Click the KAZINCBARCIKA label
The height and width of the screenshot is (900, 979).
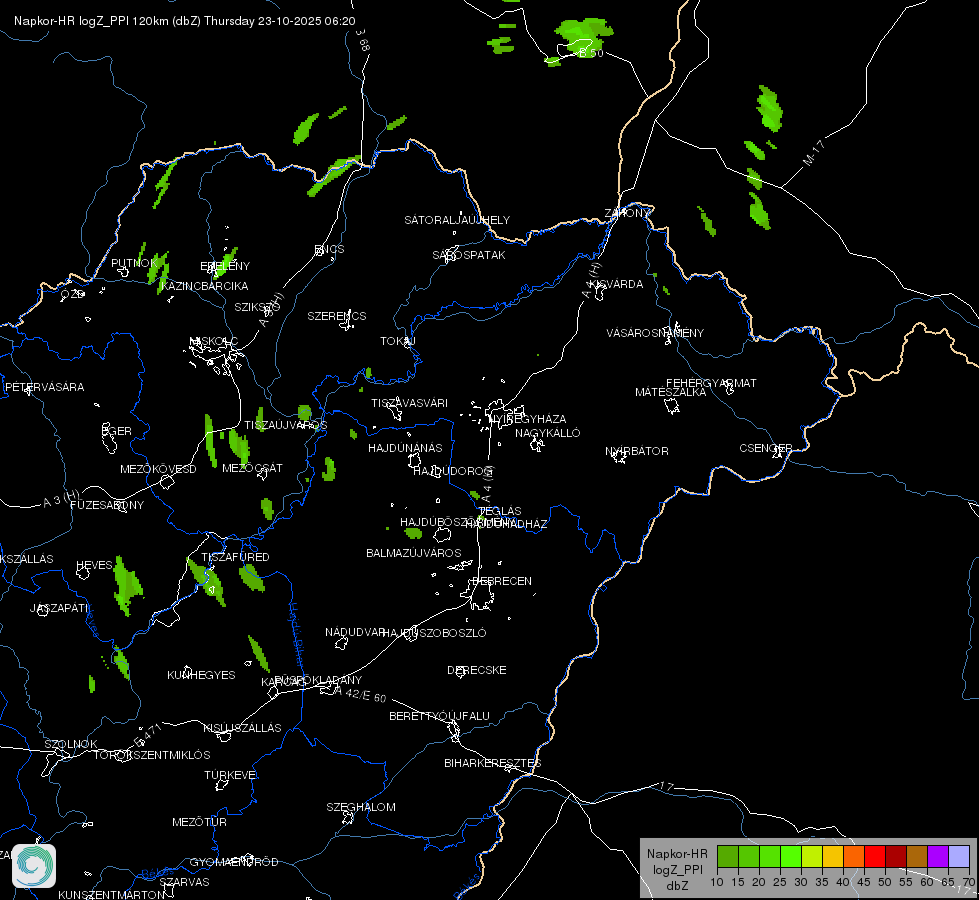click(x=204, y=286)
